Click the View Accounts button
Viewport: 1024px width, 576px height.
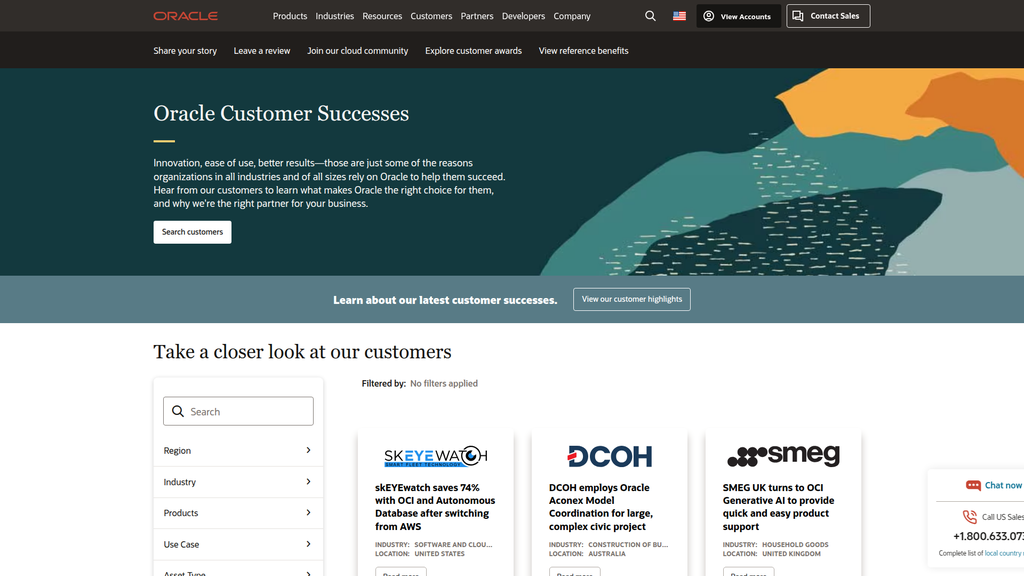click(x=738, y=16)
